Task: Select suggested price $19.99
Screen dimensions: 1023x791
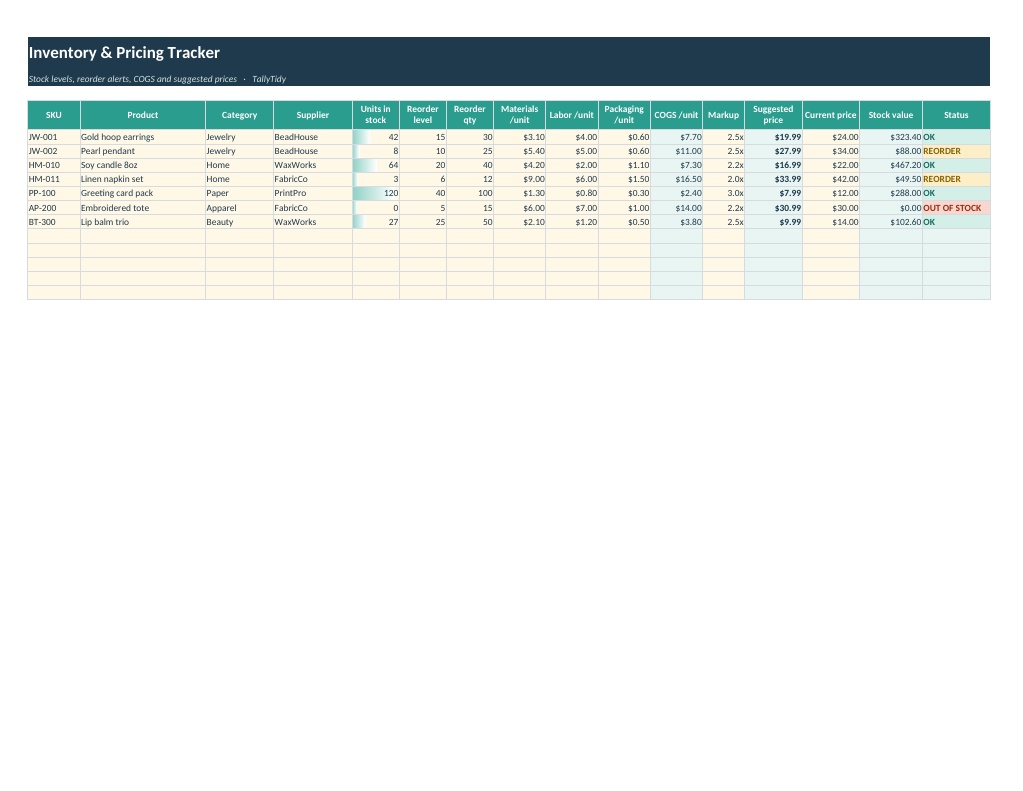Action: pos(773,137)
